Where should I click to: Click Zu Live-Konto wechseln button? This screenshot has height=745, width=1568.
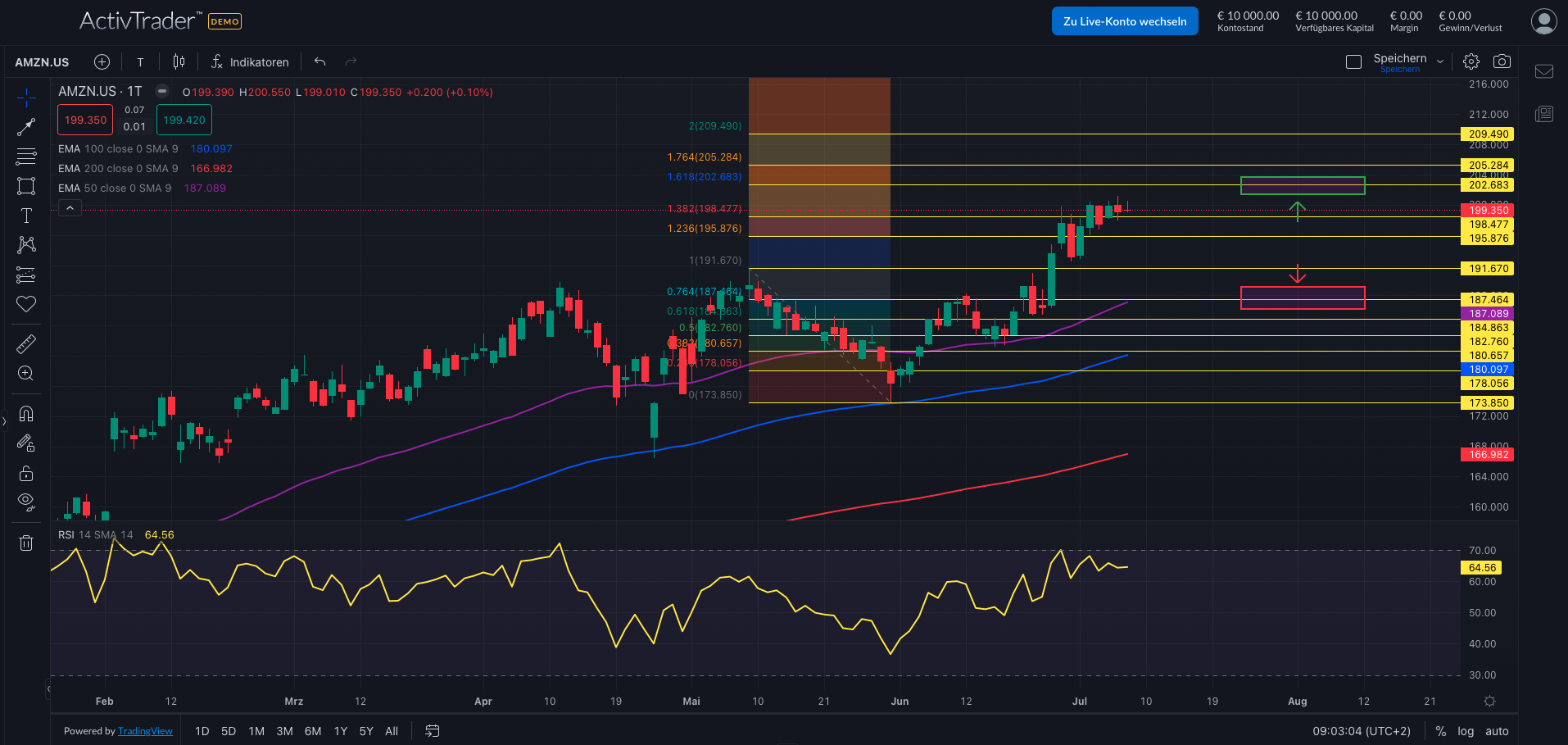coord(1124,21)
